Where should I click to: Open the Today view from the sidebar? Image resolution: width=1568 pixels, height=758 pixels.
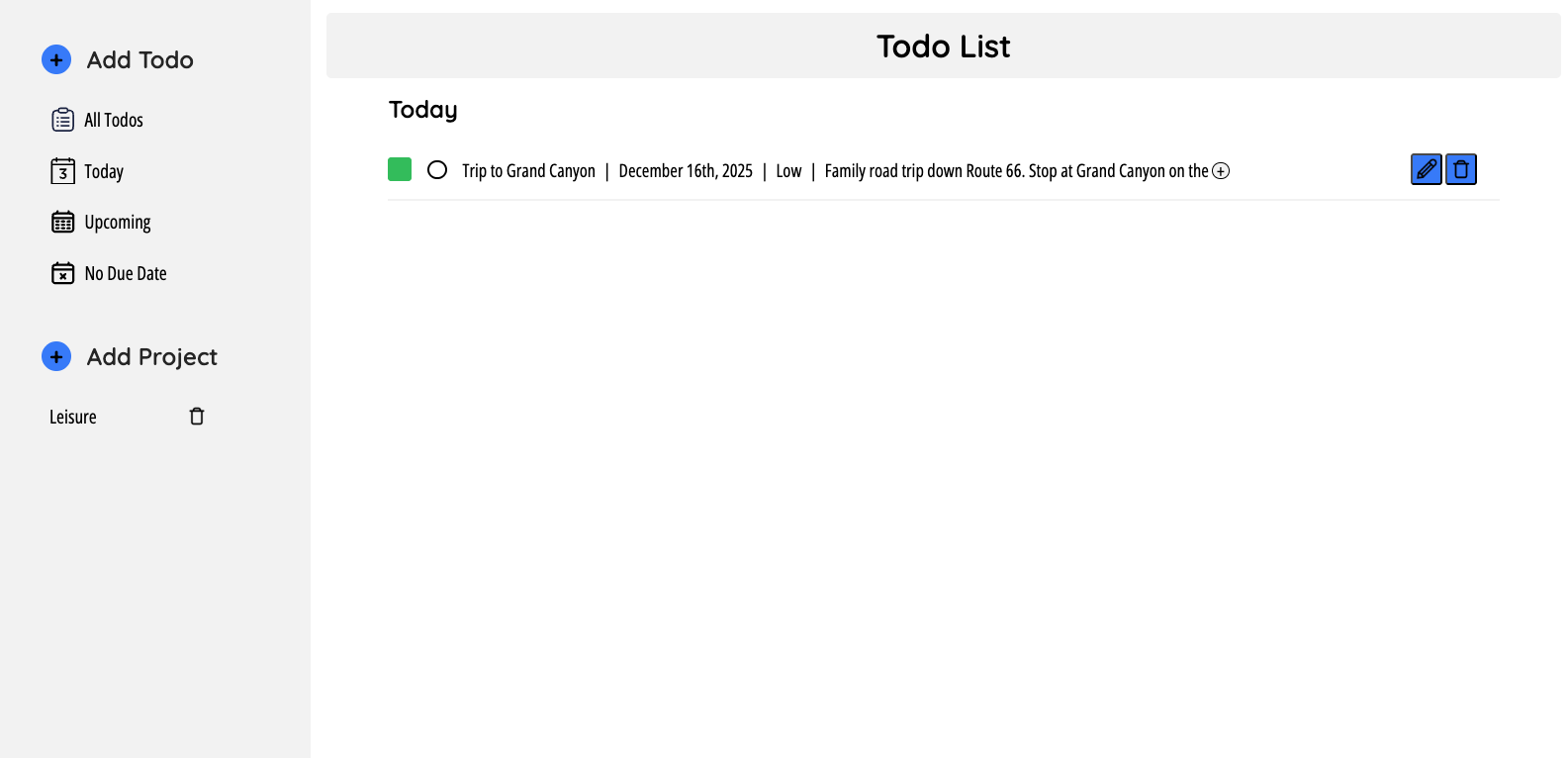pyautogui.click(x=103, y=170)
